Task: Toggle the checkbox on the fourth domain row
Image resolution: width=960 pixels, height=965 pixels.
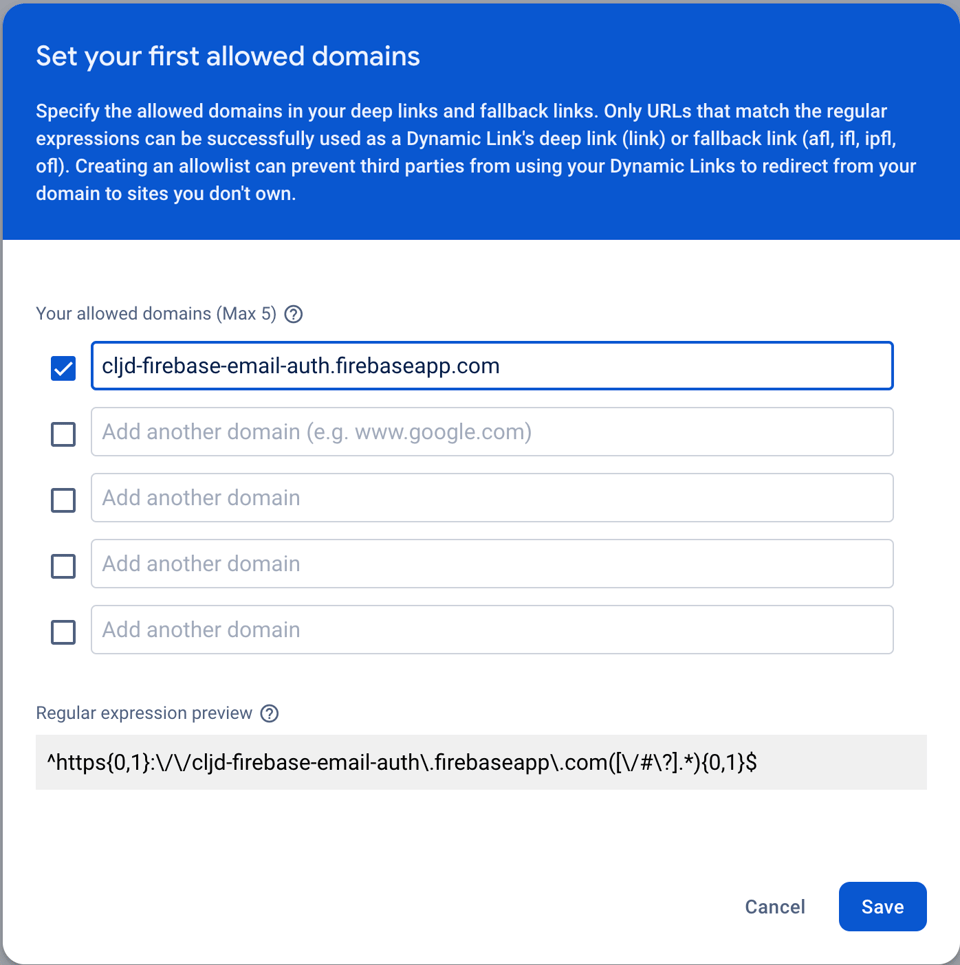Action: (x=63, y=566)
